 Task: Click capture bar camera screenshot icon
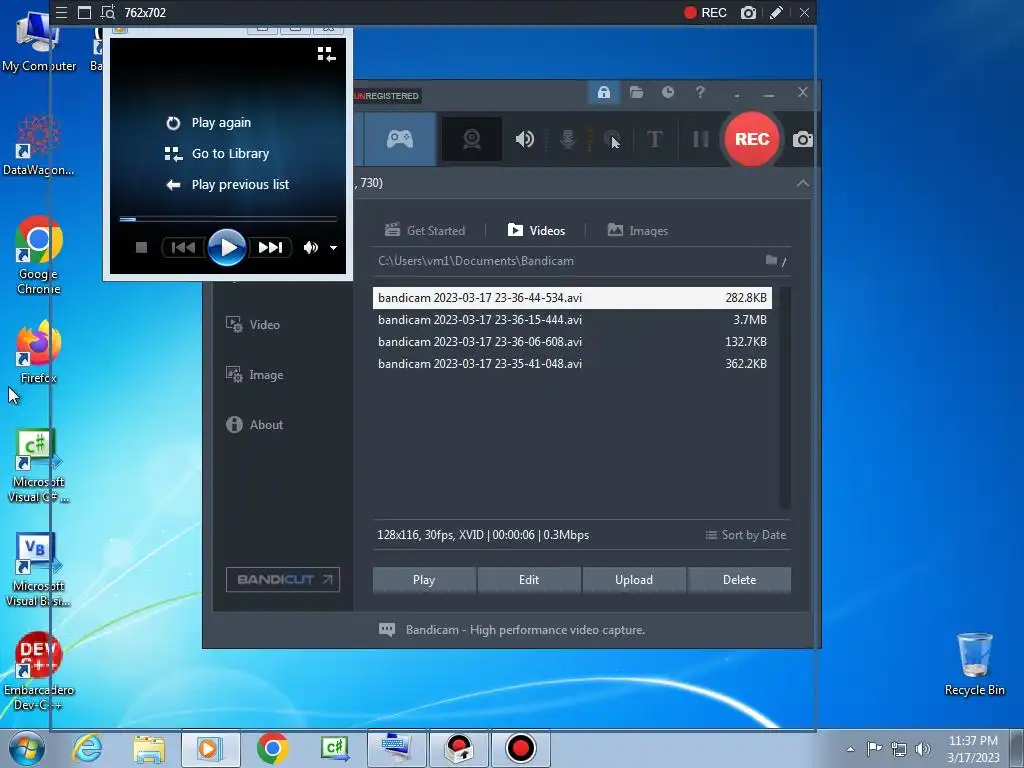pyautogui.click(x=748, y=13)
